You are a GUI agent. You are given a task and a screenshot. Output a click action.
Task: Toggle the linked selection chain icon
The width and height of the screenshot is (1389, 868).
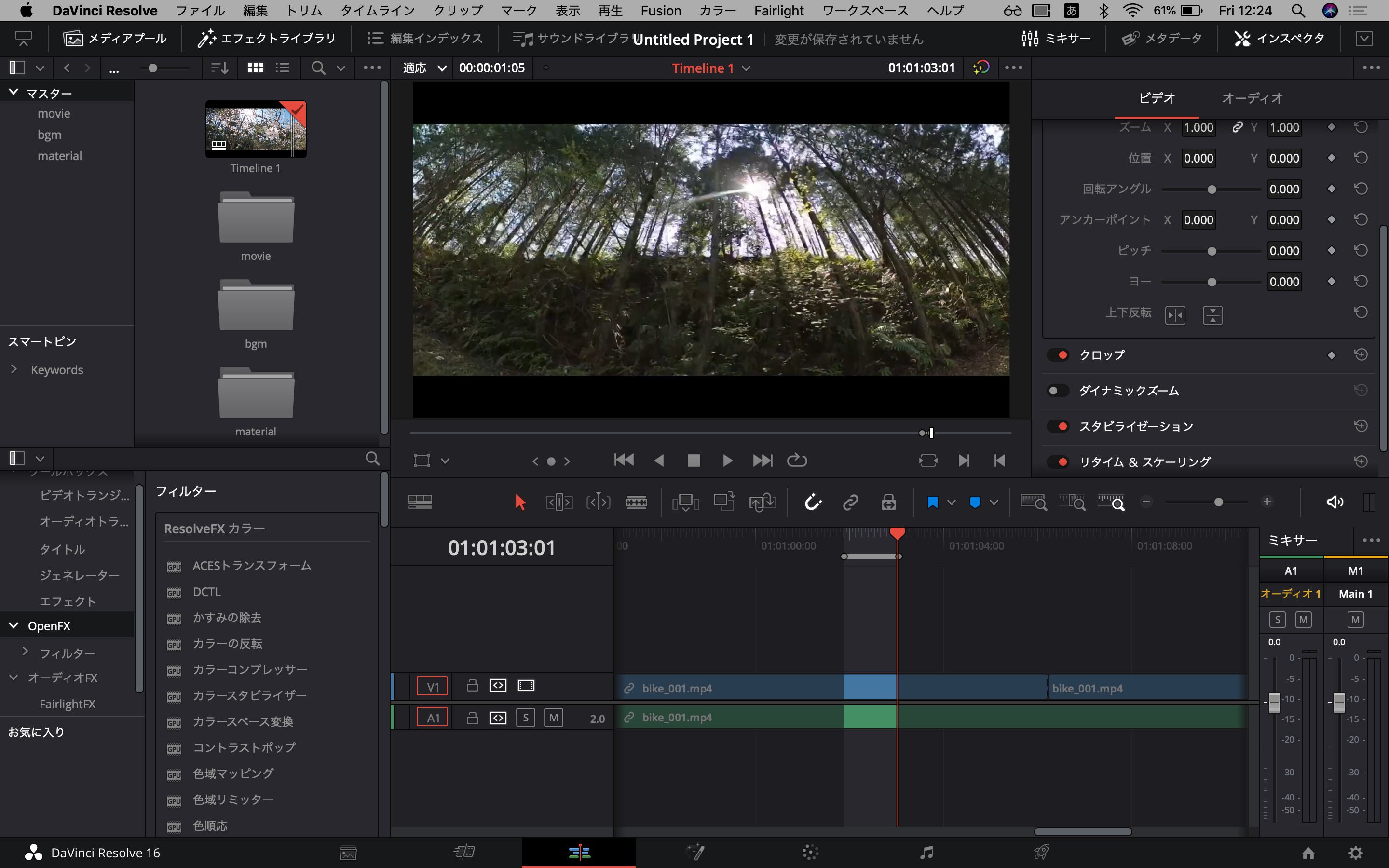[x=850, y=502]
